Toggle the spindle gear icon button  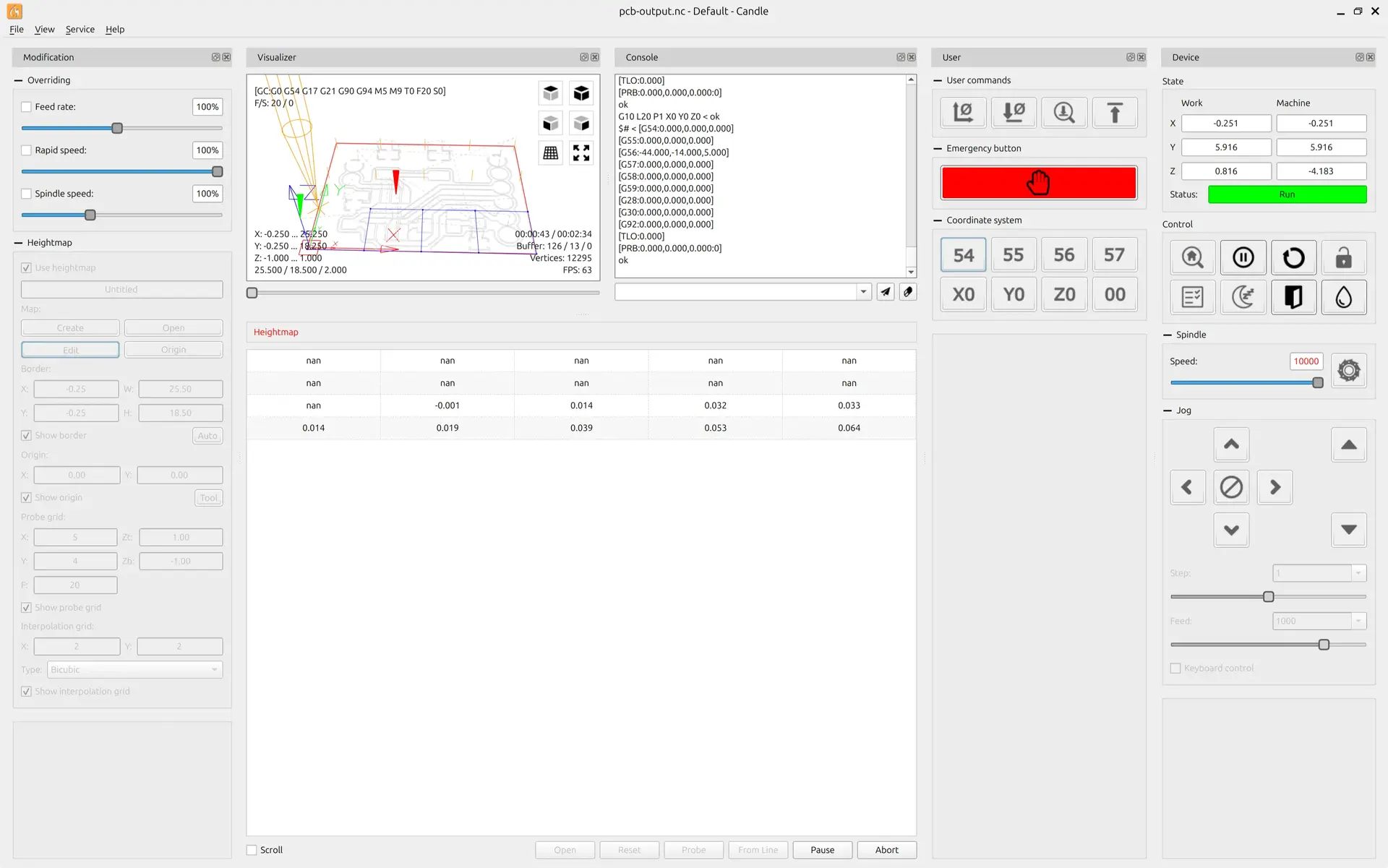[1348, 371]
